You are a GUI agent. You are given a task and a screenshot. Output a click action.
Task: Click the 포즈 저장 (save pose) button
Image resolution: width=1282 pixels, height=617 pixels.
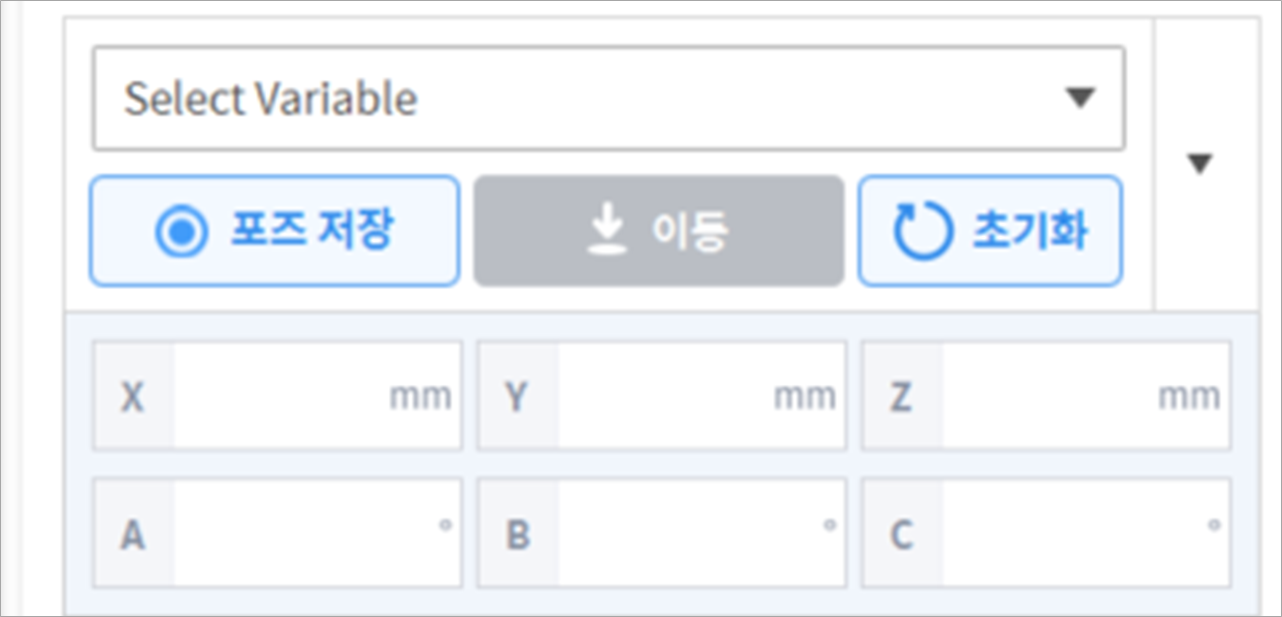pos(275,231)
